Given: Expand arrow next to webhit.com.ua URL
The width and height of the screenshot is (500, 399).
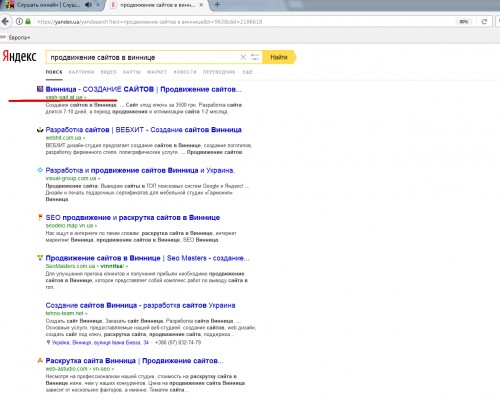Looking at the screenshot, I should click(x=84, y=138).
